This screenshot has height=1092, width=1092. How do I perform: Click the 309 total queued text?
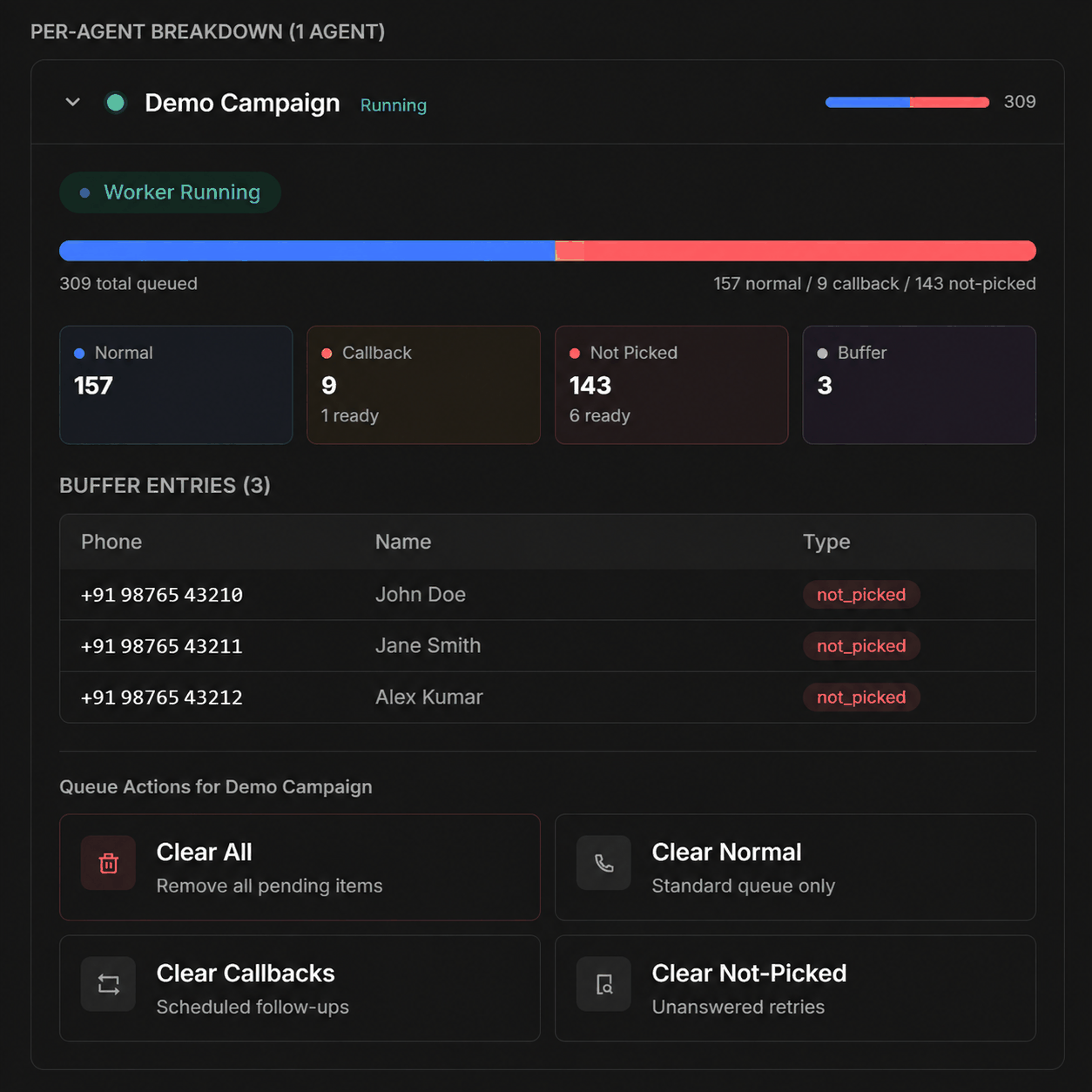point(128,284)
